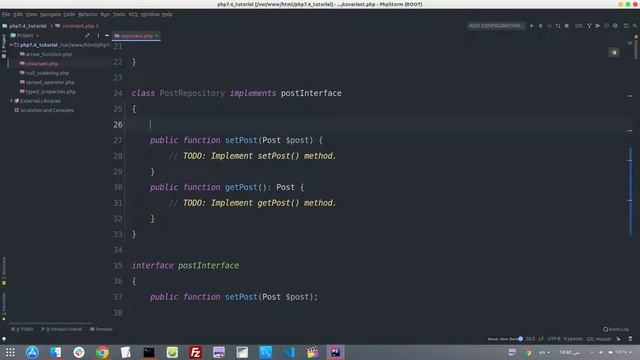Click the Run play icon in toolbar
Image resolution: width=640 pixels, height=360 pixels.
(x=531, y=26)
